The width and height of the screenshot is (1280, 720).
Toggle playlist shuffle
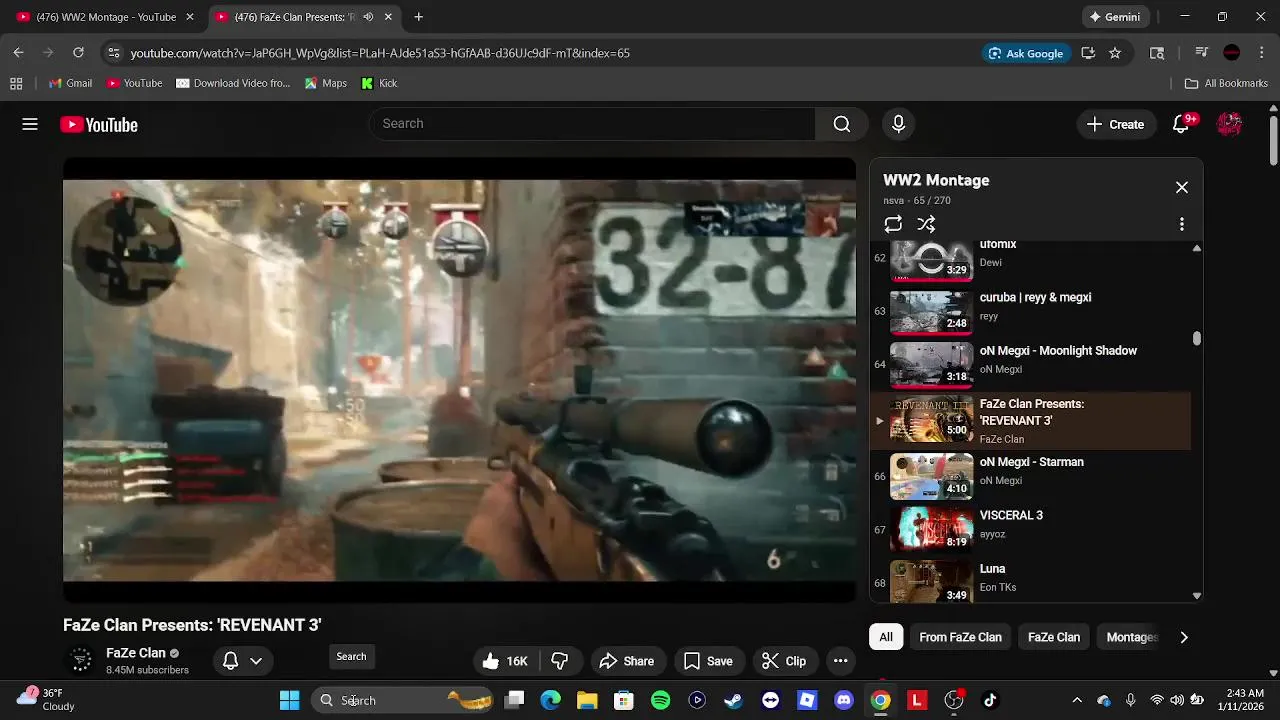(x=927, y=224)
